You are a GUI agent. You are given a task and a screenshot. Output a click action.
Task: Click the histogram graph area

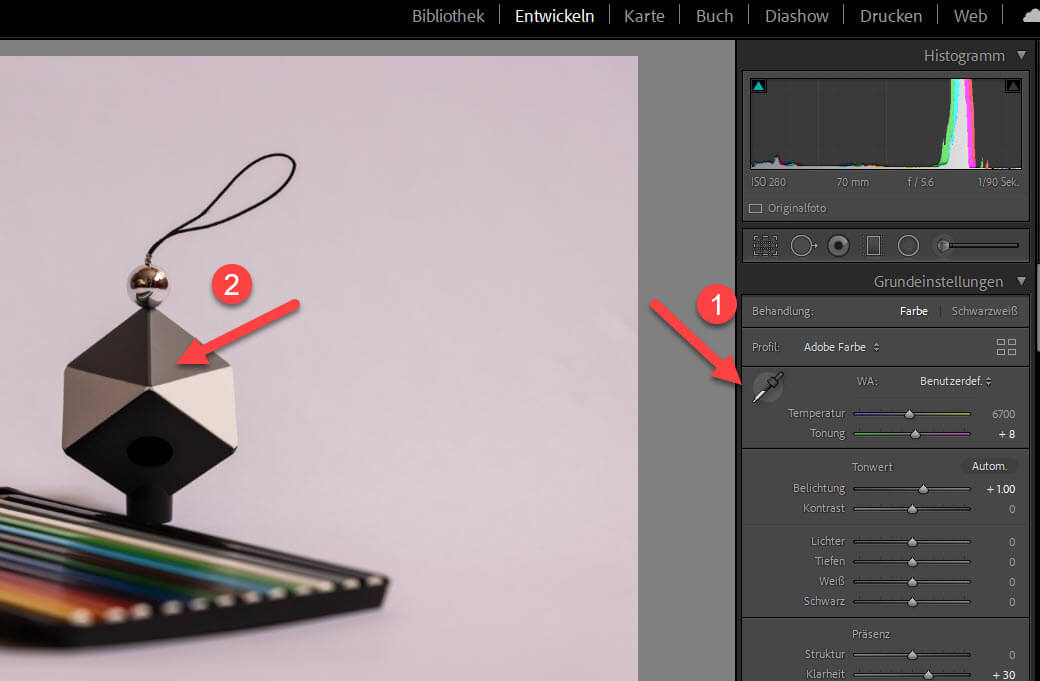tap(885, 123)
